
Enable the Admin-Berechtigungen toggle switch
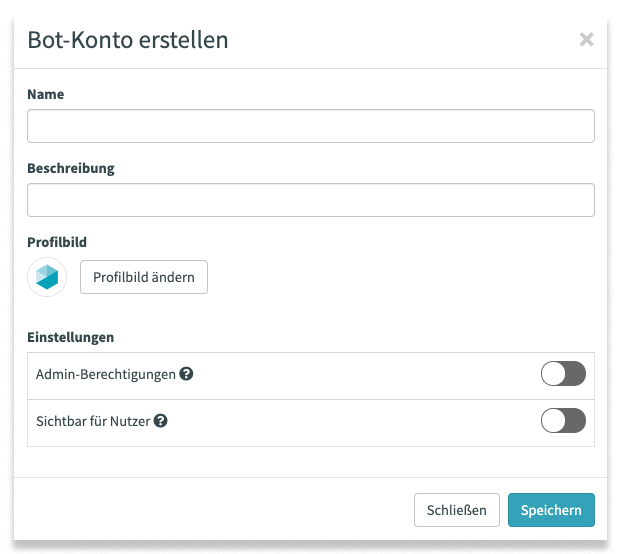pyautogui.click(x=563, y=375)
